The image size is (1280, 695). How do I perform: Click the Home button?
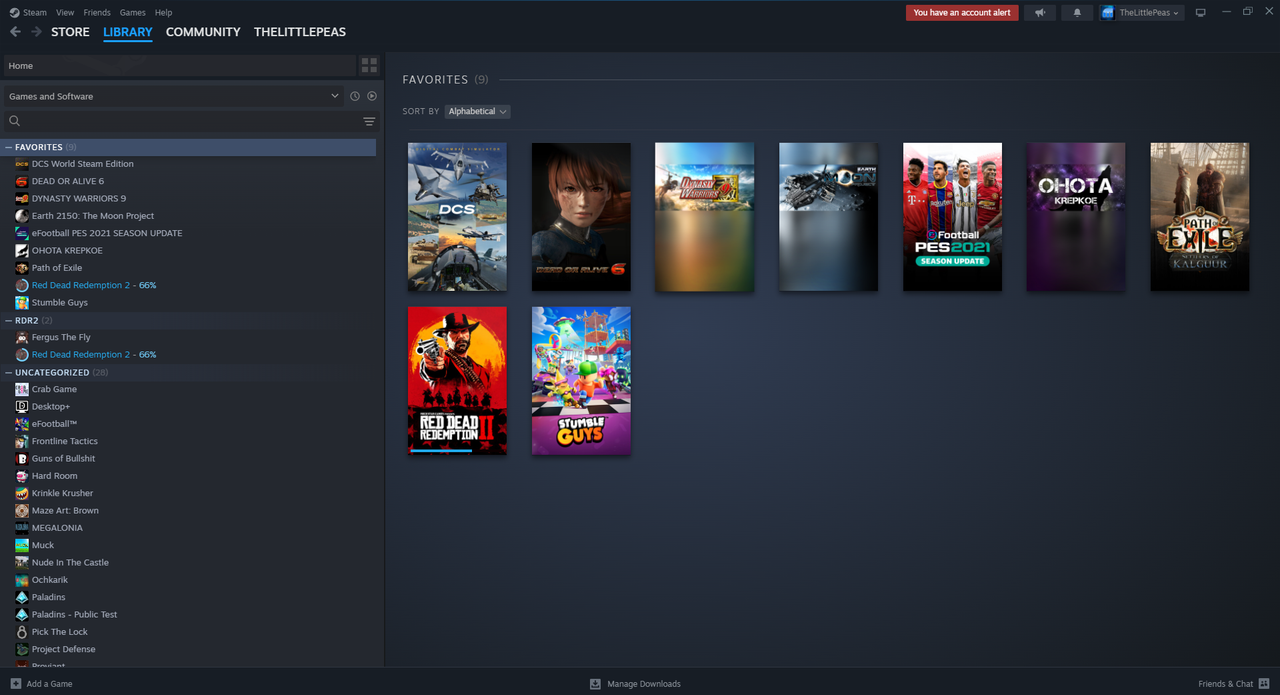(179, 65)
